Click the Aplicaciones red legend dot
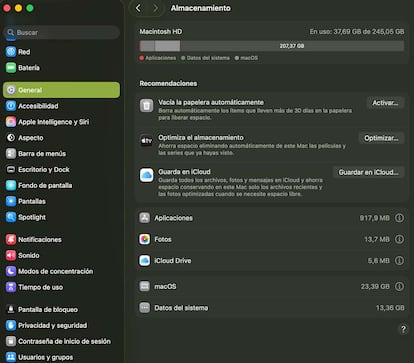This screenshot has height=363, width=414. (142, 58)
